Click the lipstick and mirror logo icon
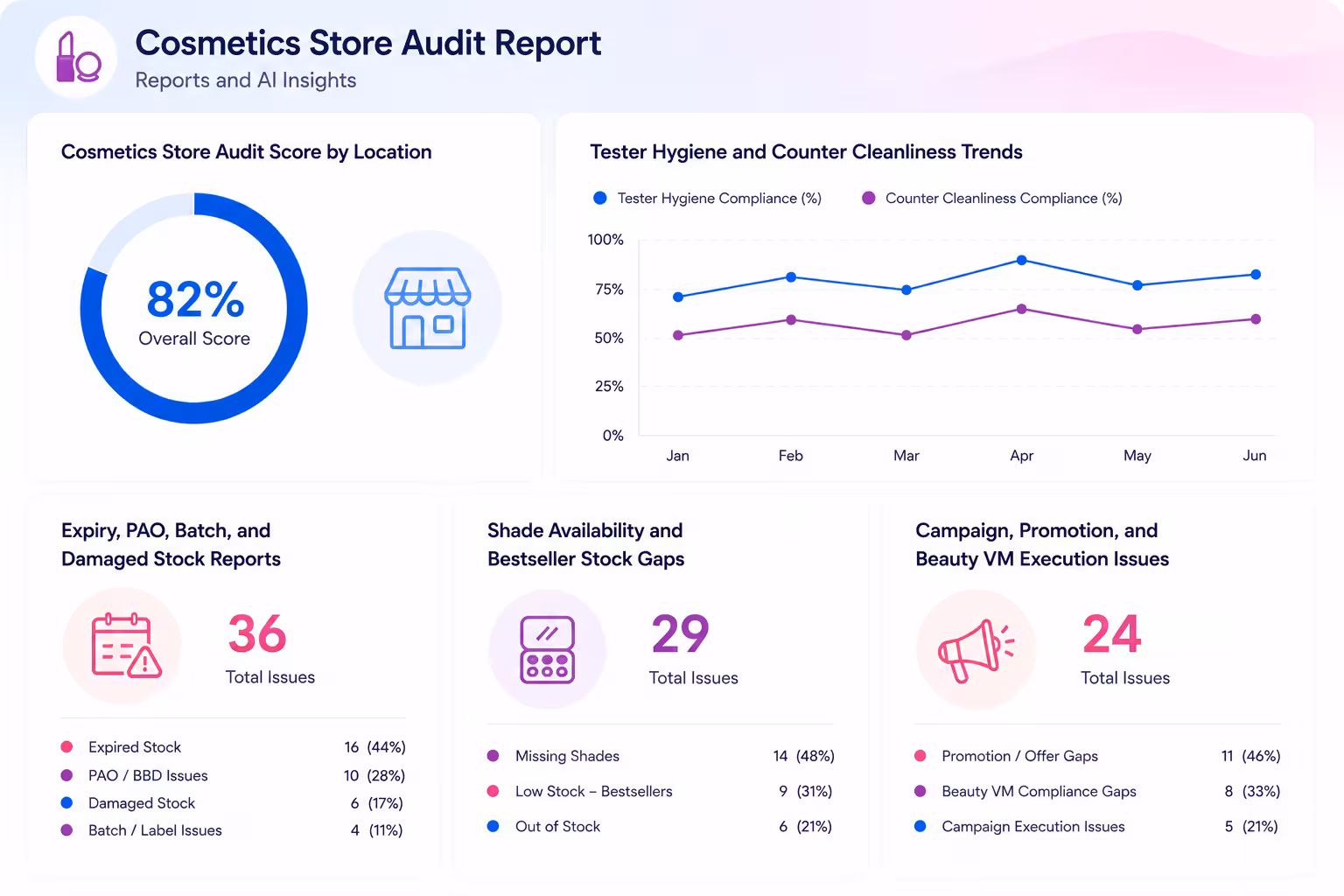This screenshot has width=1344, height=896. coord(77,57)
